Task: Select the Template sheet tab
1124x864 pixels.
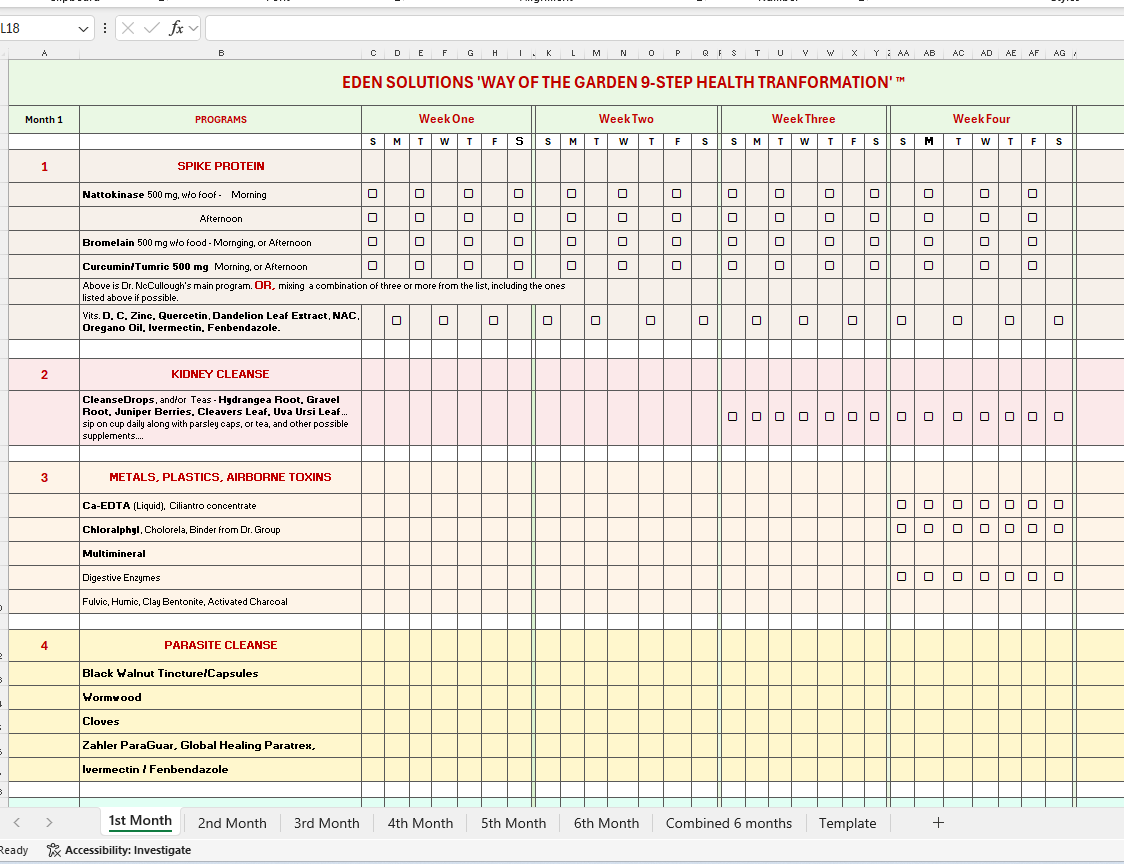Action: tap(847, 823)
